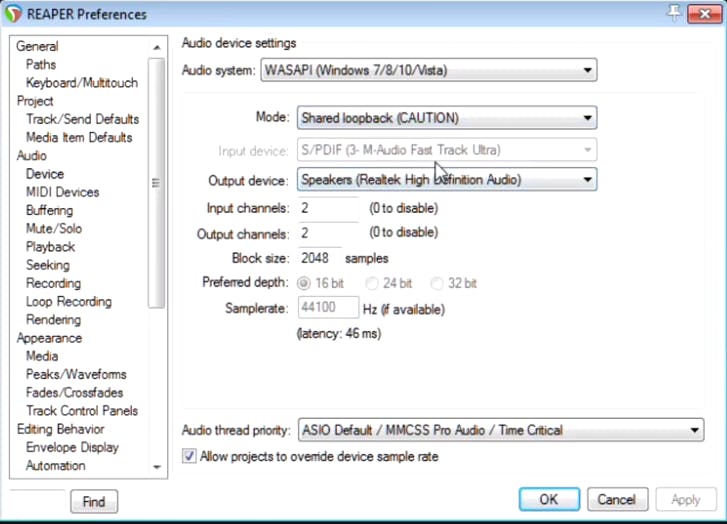Open Audio thread priority dropdown
The height and width of the screenshot is (524, 727).
click(501, 430)
